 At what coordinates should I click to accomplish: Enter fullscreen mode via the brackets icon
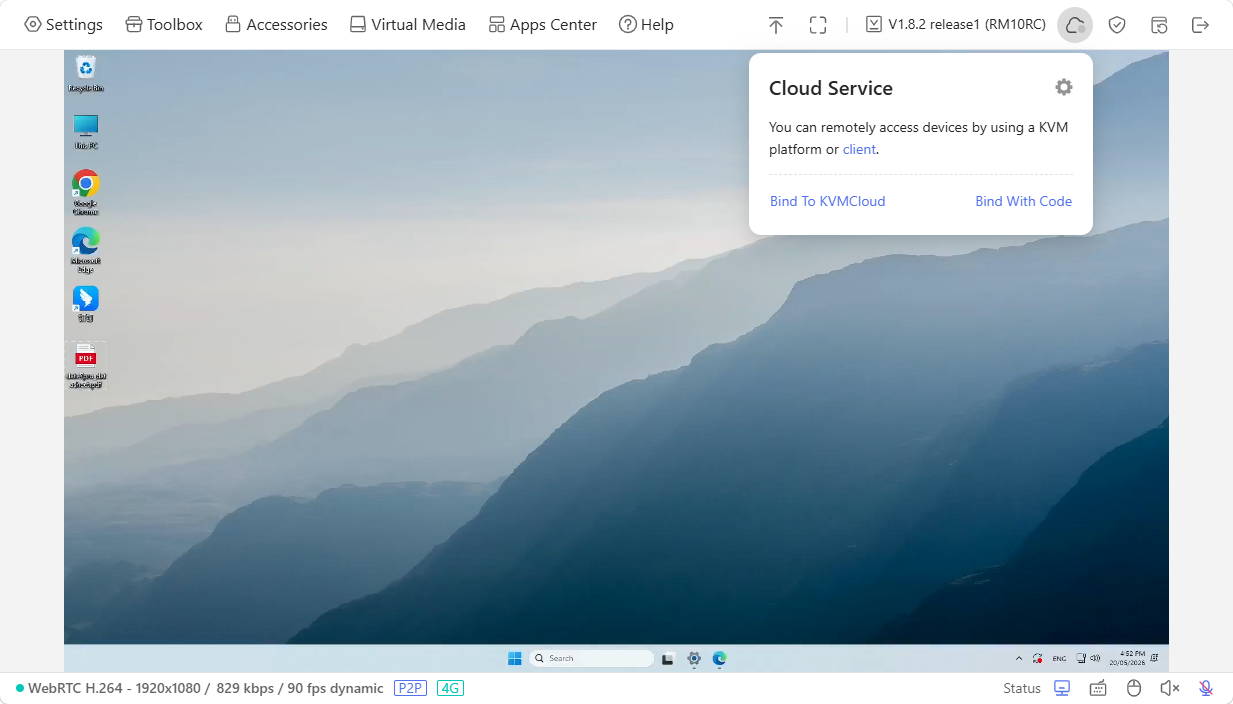pos(818,25)
